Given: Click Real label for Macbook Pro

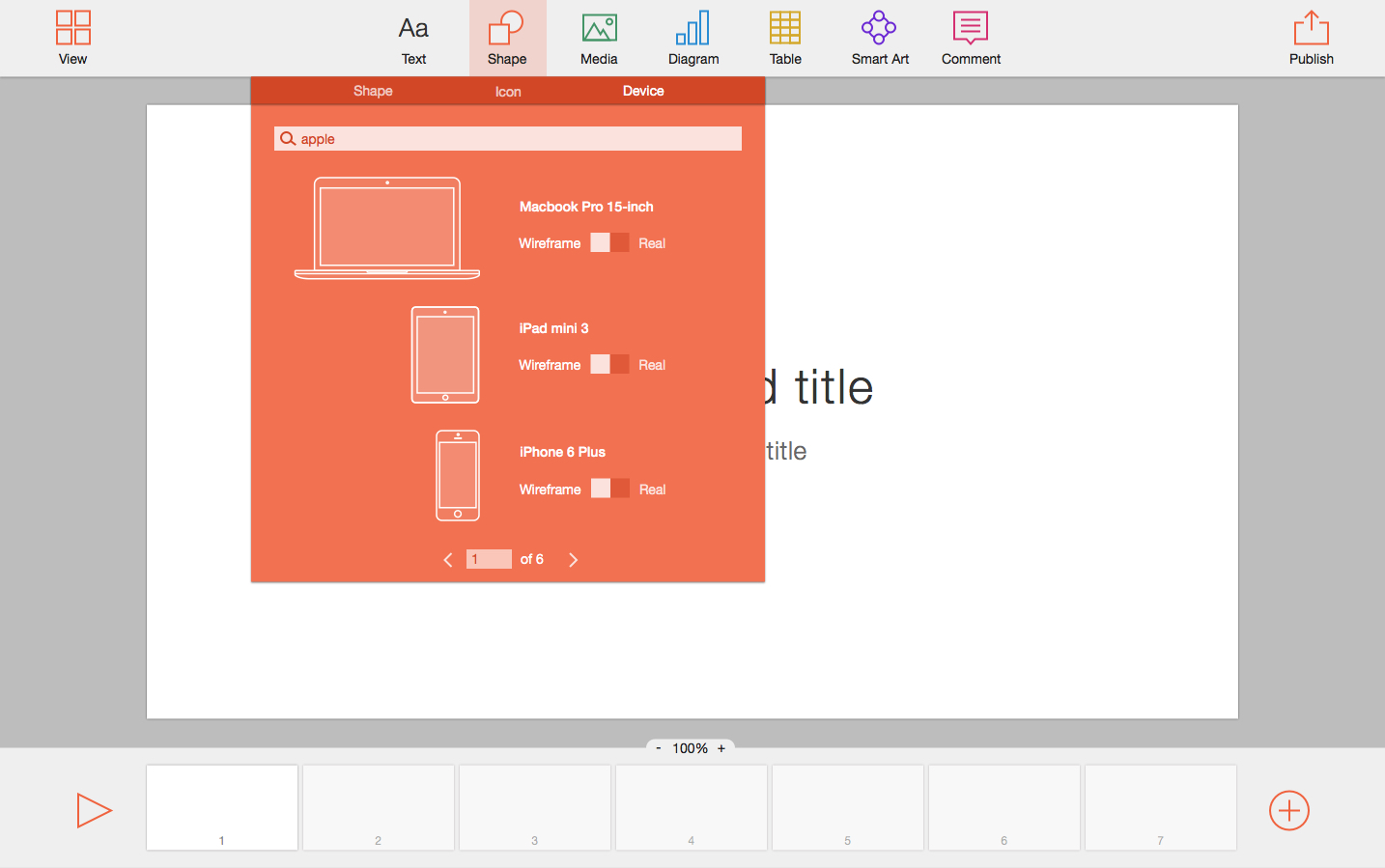Looking at the screenshot, I should coord(652,243).
